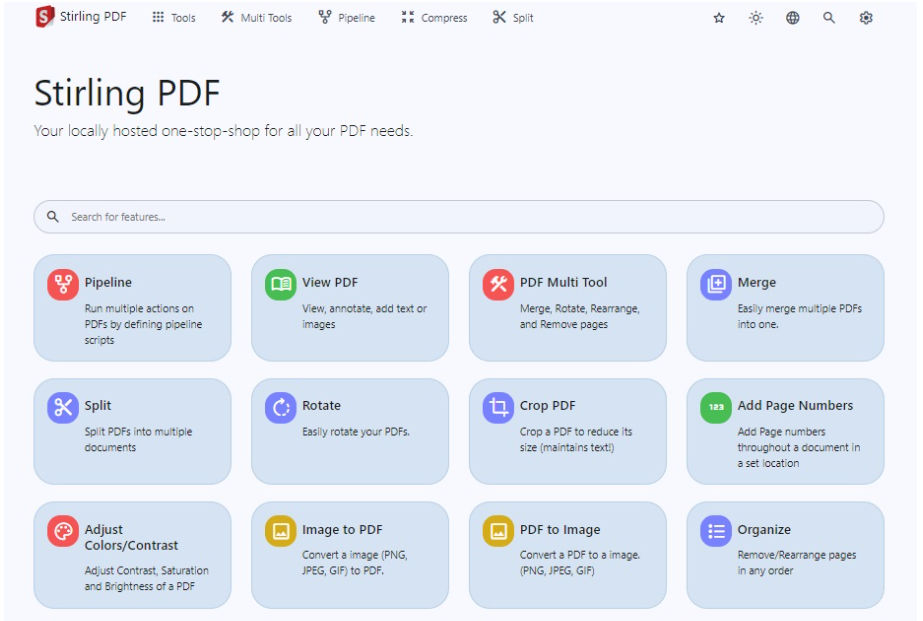Click the PDF to Image title
This screenshot has height=621, width=923.
560,530
